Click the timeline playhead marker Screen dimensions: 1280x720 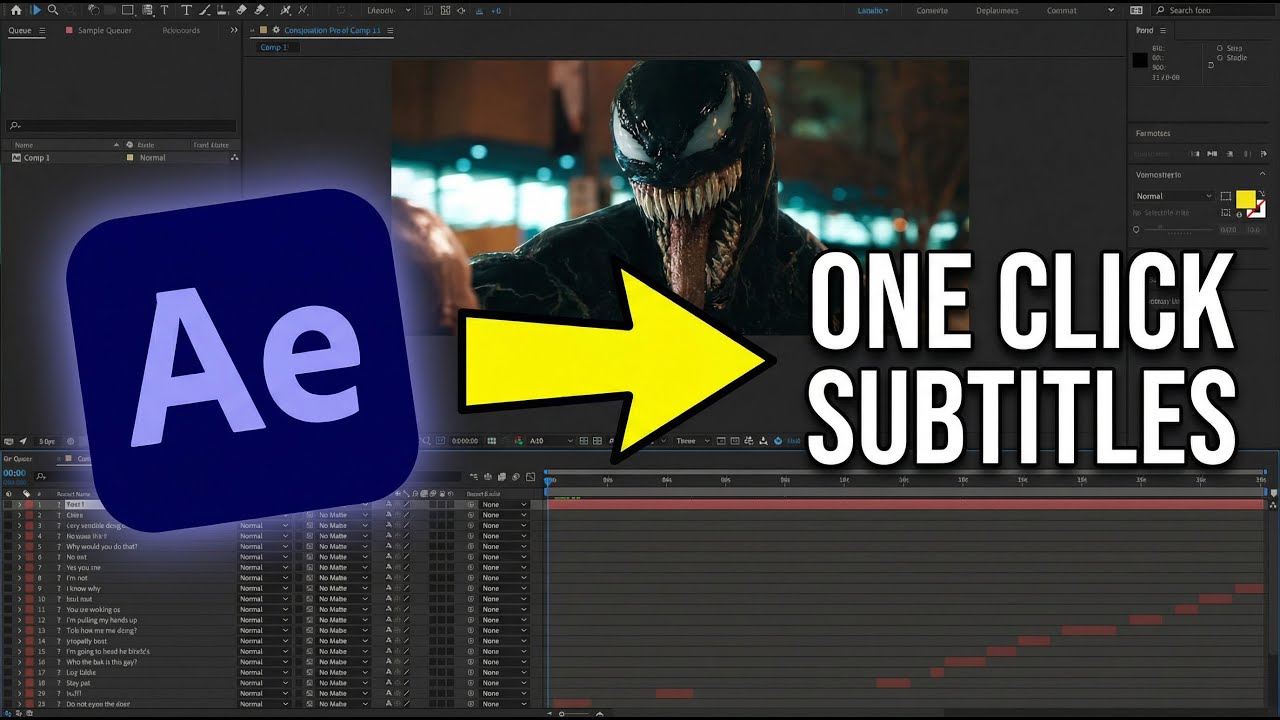click(x=549, y=482)
